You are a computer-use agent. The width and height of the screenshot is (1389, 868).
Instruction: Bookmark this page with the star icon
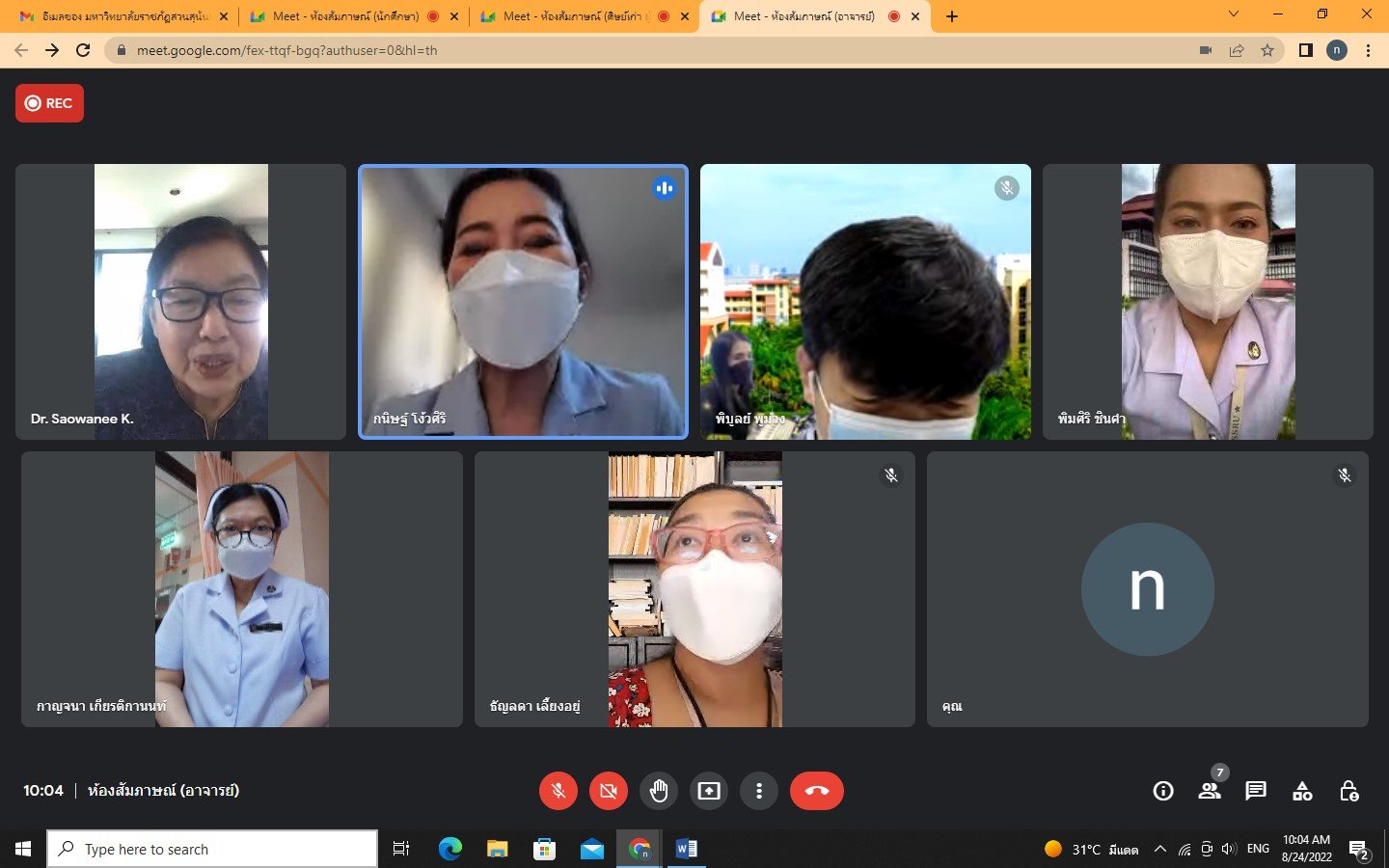(x=1267, y=50)
